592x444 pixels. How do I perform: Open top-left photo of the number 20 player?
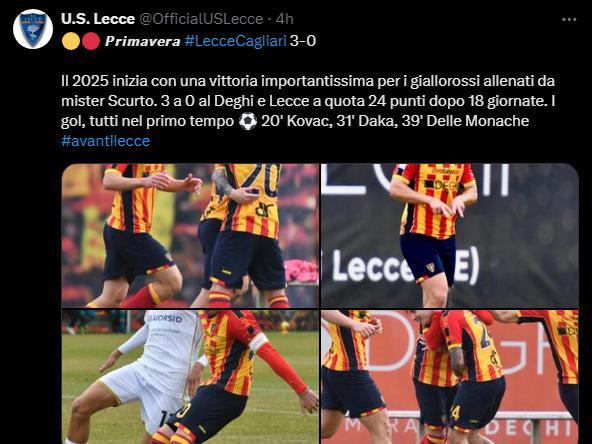190,236
